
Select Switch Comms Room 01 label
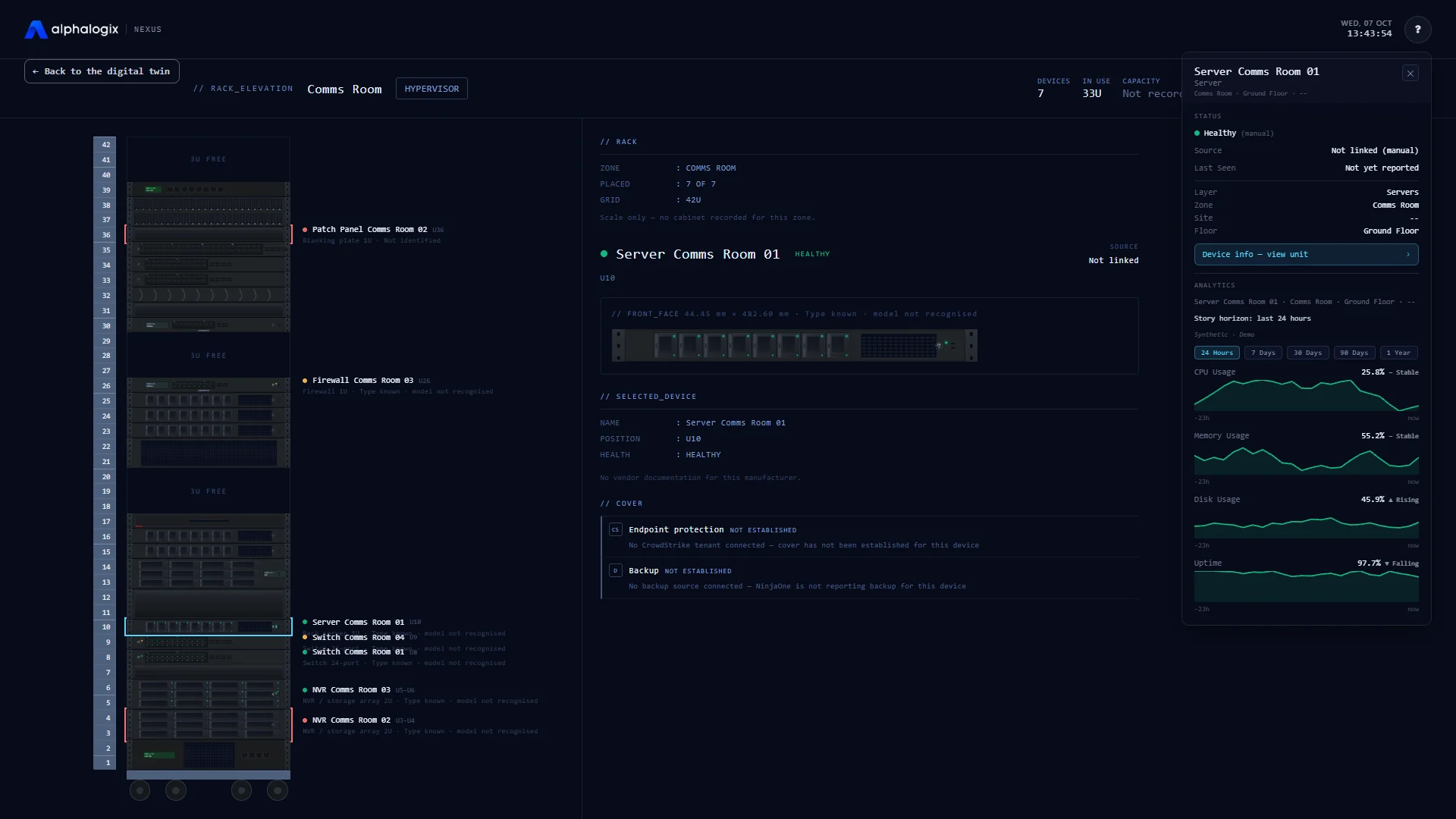(358, 652)
